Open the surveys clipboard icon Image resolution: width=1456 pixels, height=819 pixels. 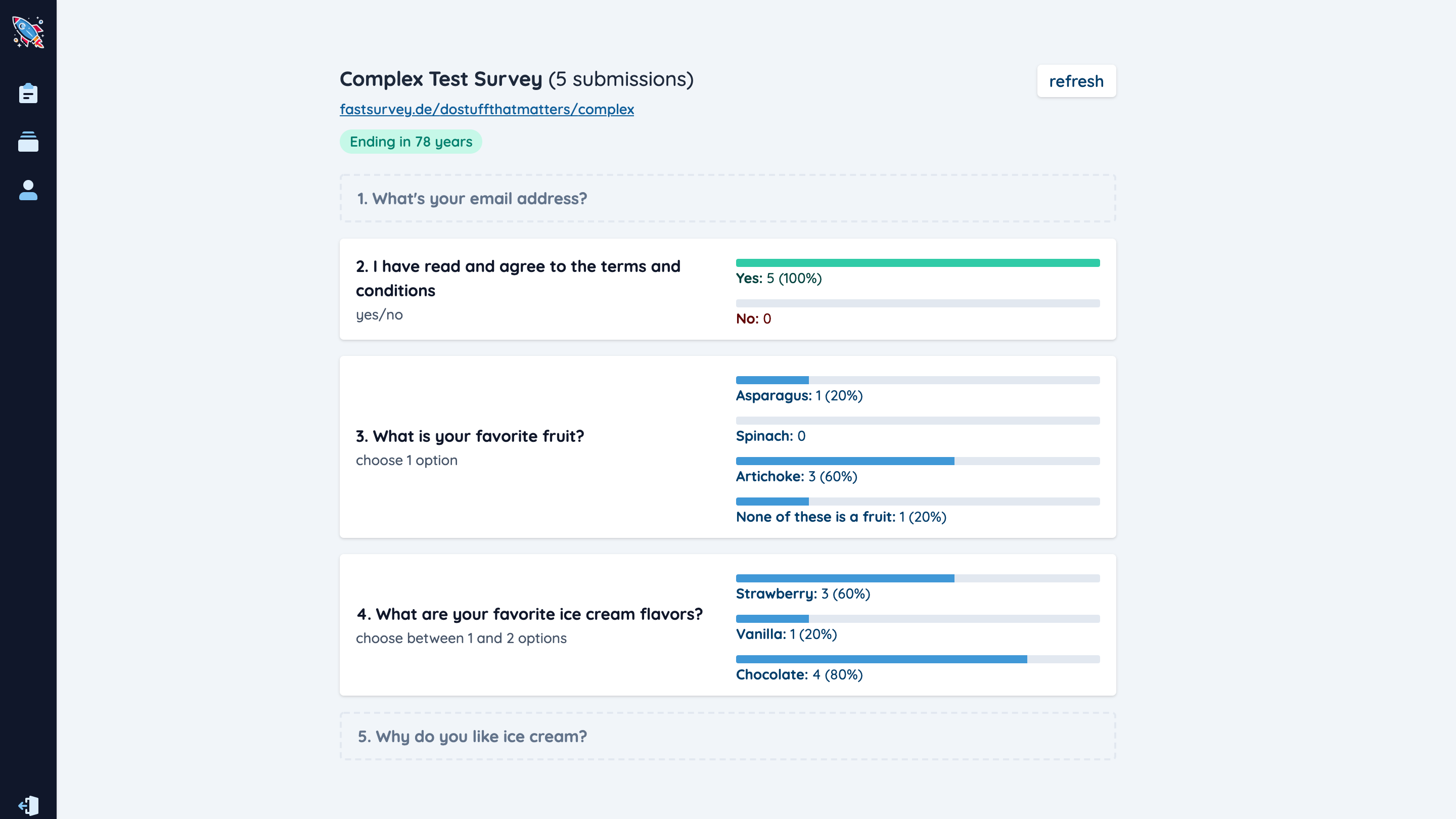point(28,93)
